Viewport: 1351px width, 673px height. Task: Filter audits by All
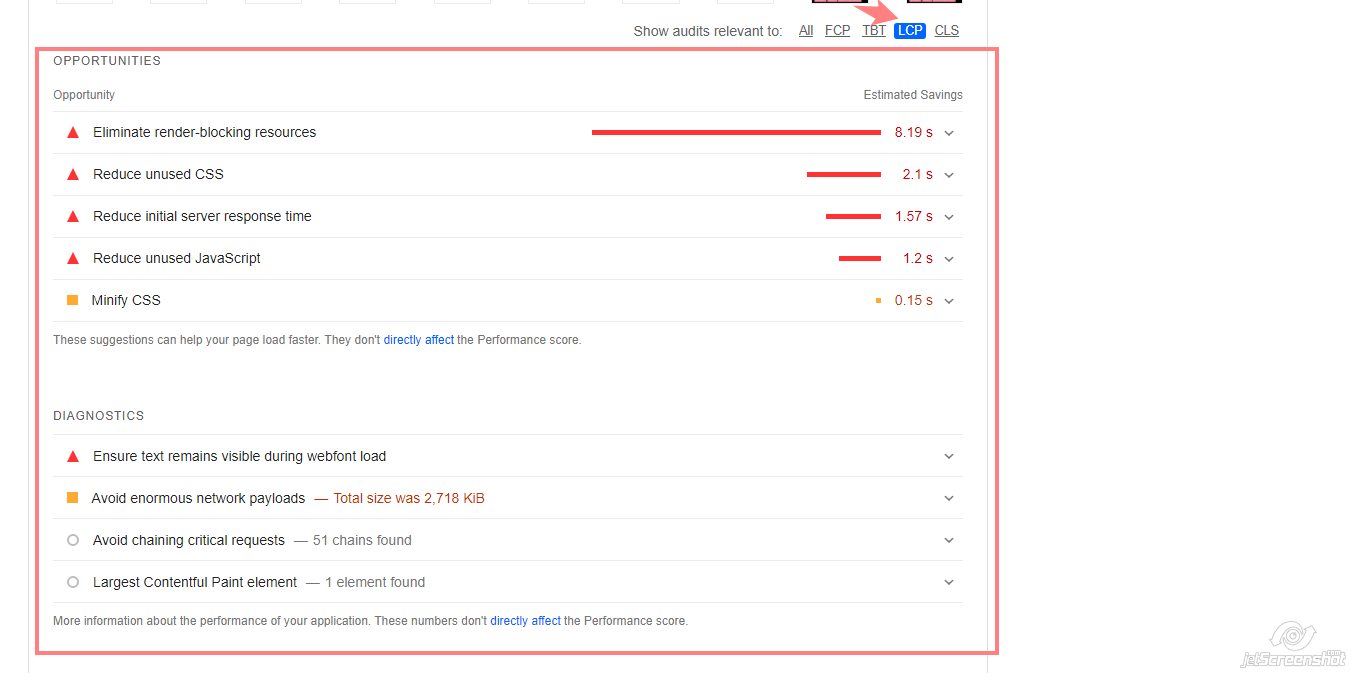(806, 31)
